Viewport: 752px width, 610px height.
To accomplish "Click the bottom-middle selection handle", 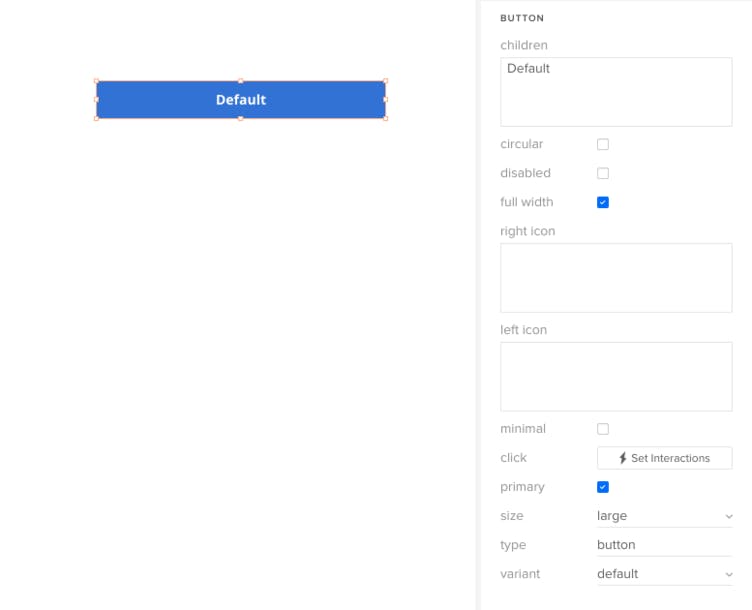I will pos(240,118).
